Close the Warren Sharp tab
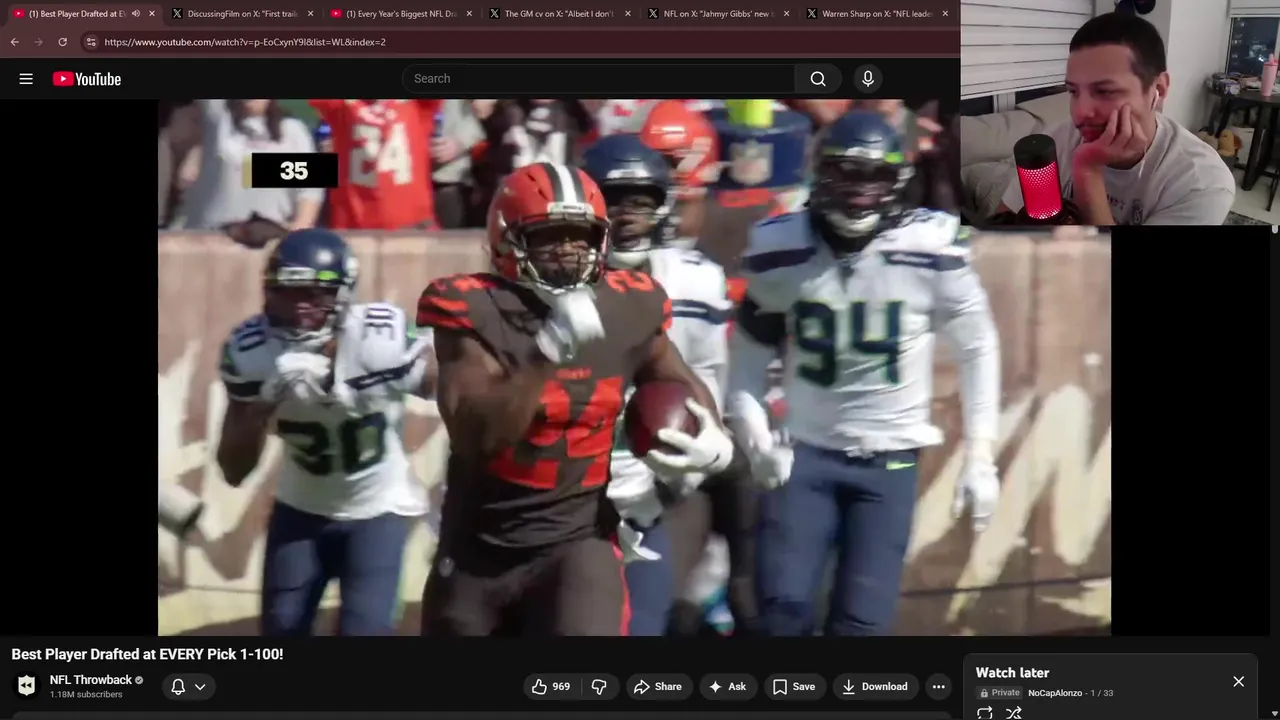This screenshot has height=720, width=1280. tap(945, 14)
